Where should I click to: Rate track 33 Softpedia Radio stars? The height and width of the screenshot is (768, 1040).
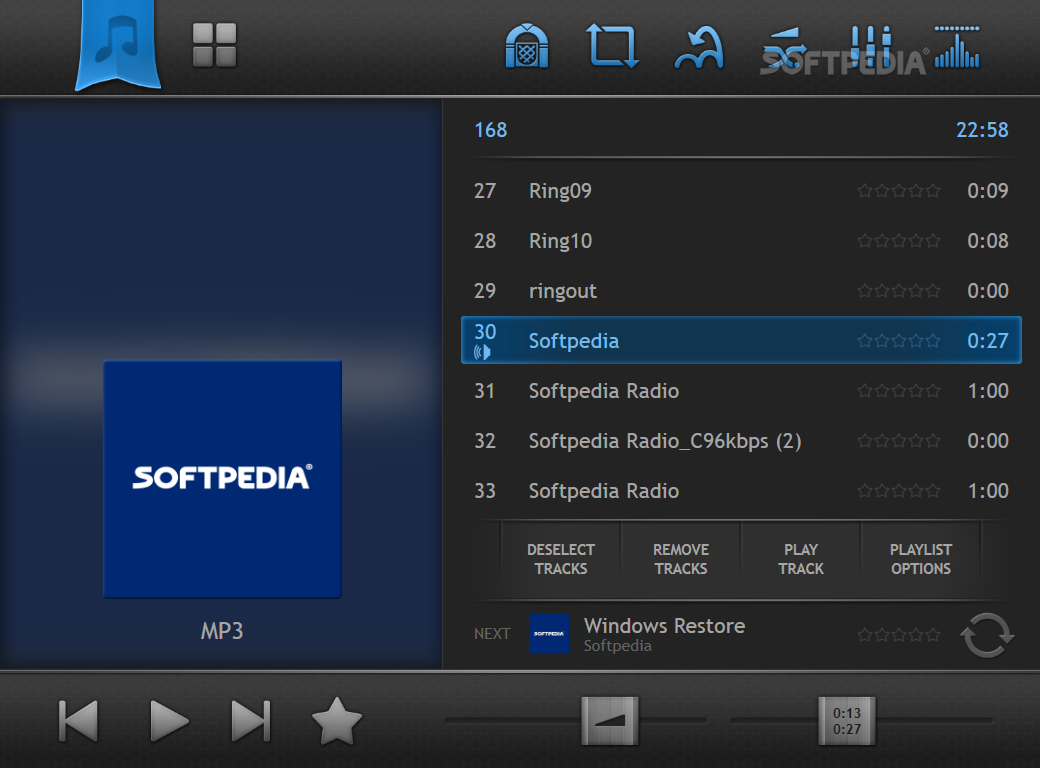pyautogui.click(x=899, y=491)
